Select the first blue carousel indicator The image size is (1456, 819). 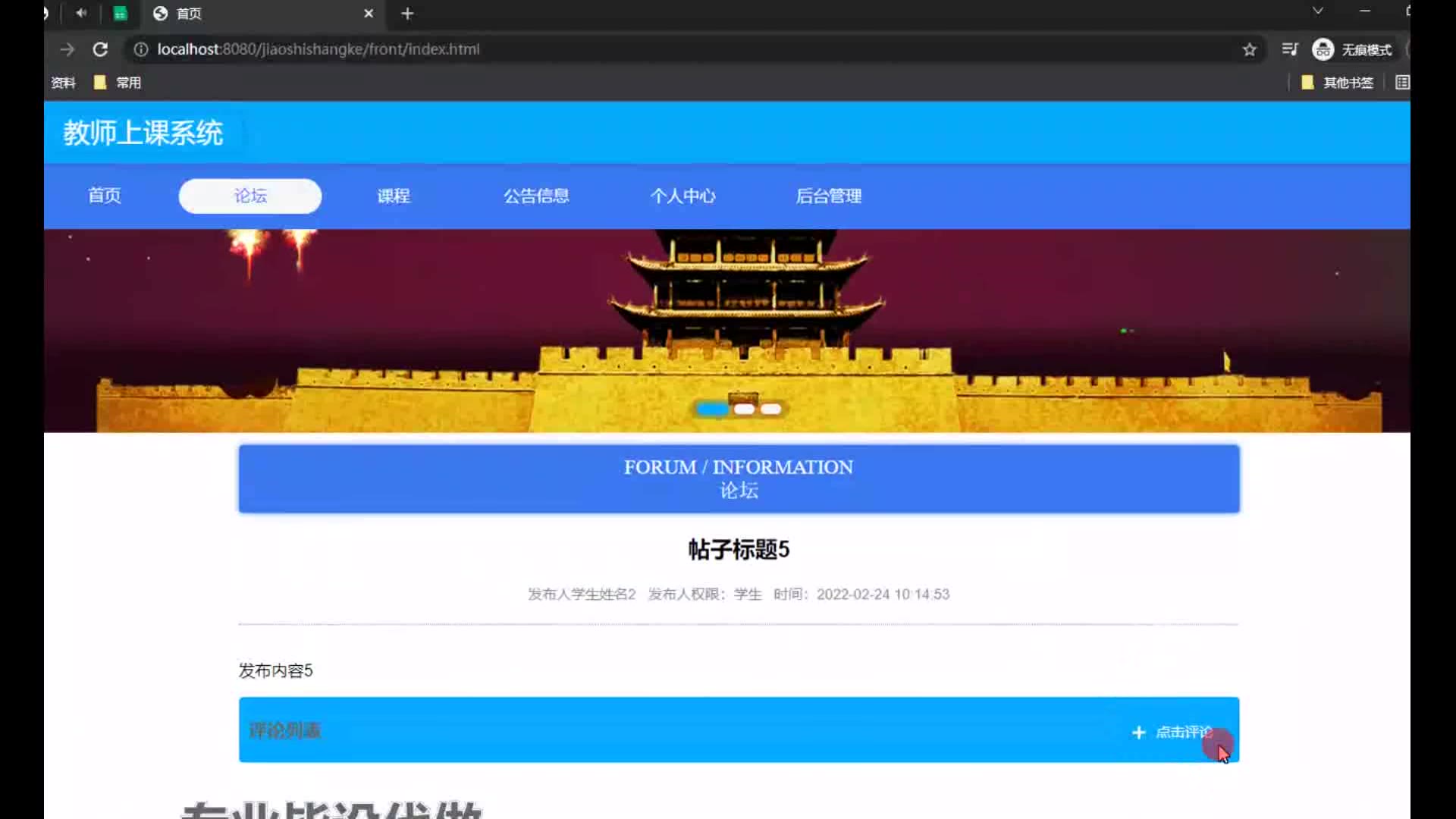pos(712,409)
